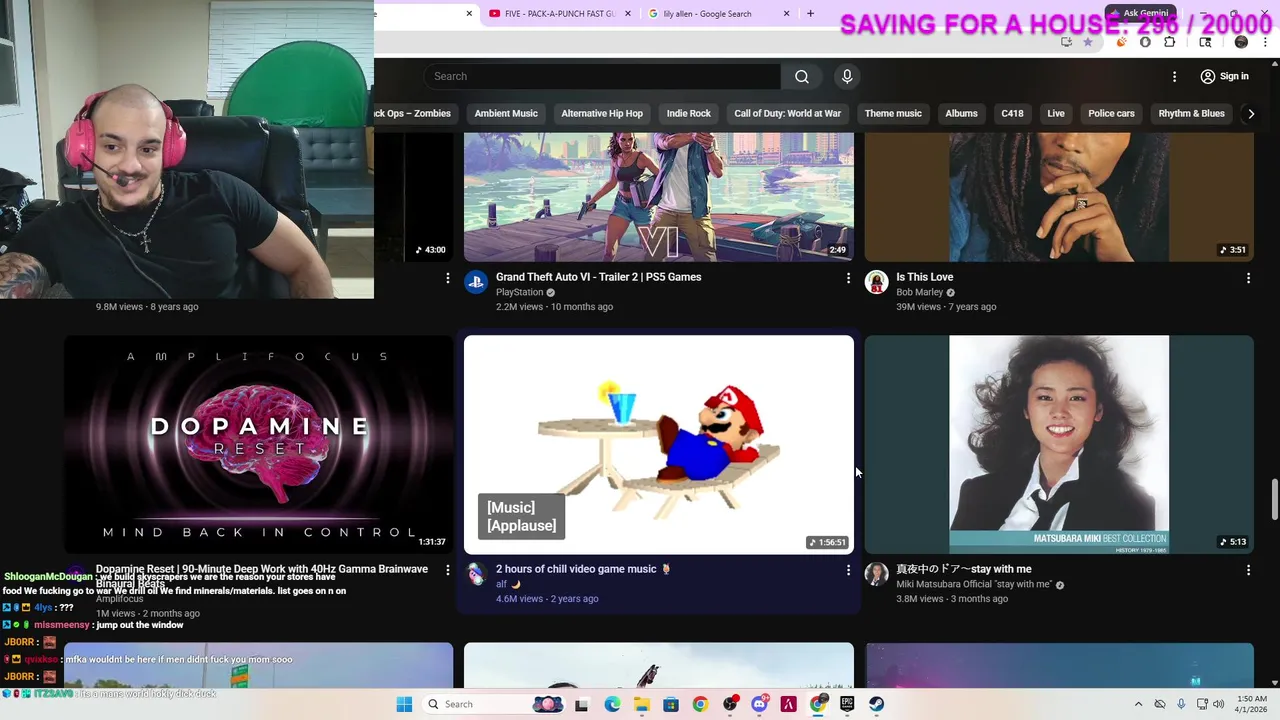Open Adobe Acrobat from the taskbar
1280x720 pixels.
[788, 704]
